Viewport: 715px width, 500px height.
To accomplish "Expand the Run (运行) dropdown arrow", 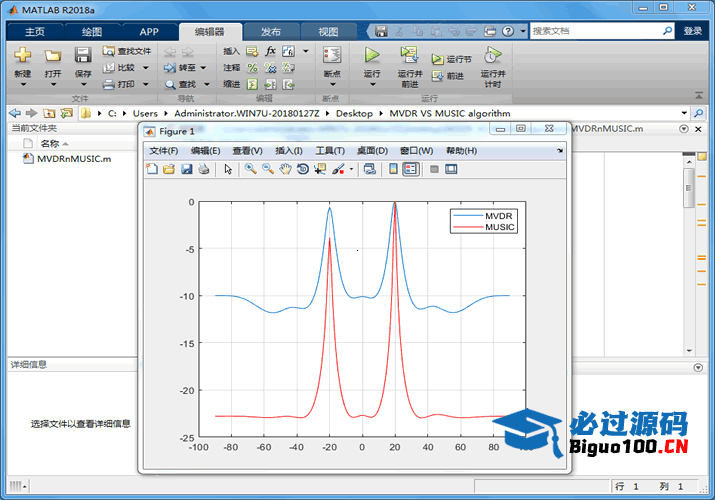I will [x=372, y=84].
